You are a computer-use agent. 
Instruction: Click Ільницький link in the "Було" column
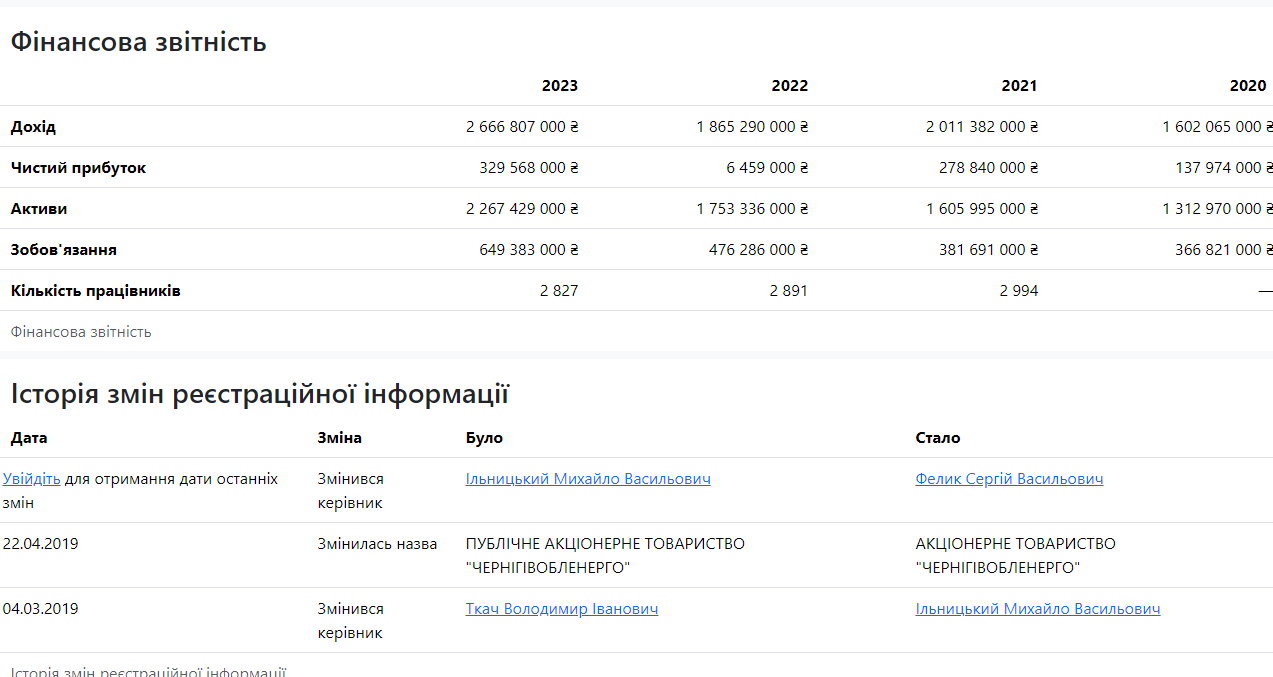click(x=588, y=479)
